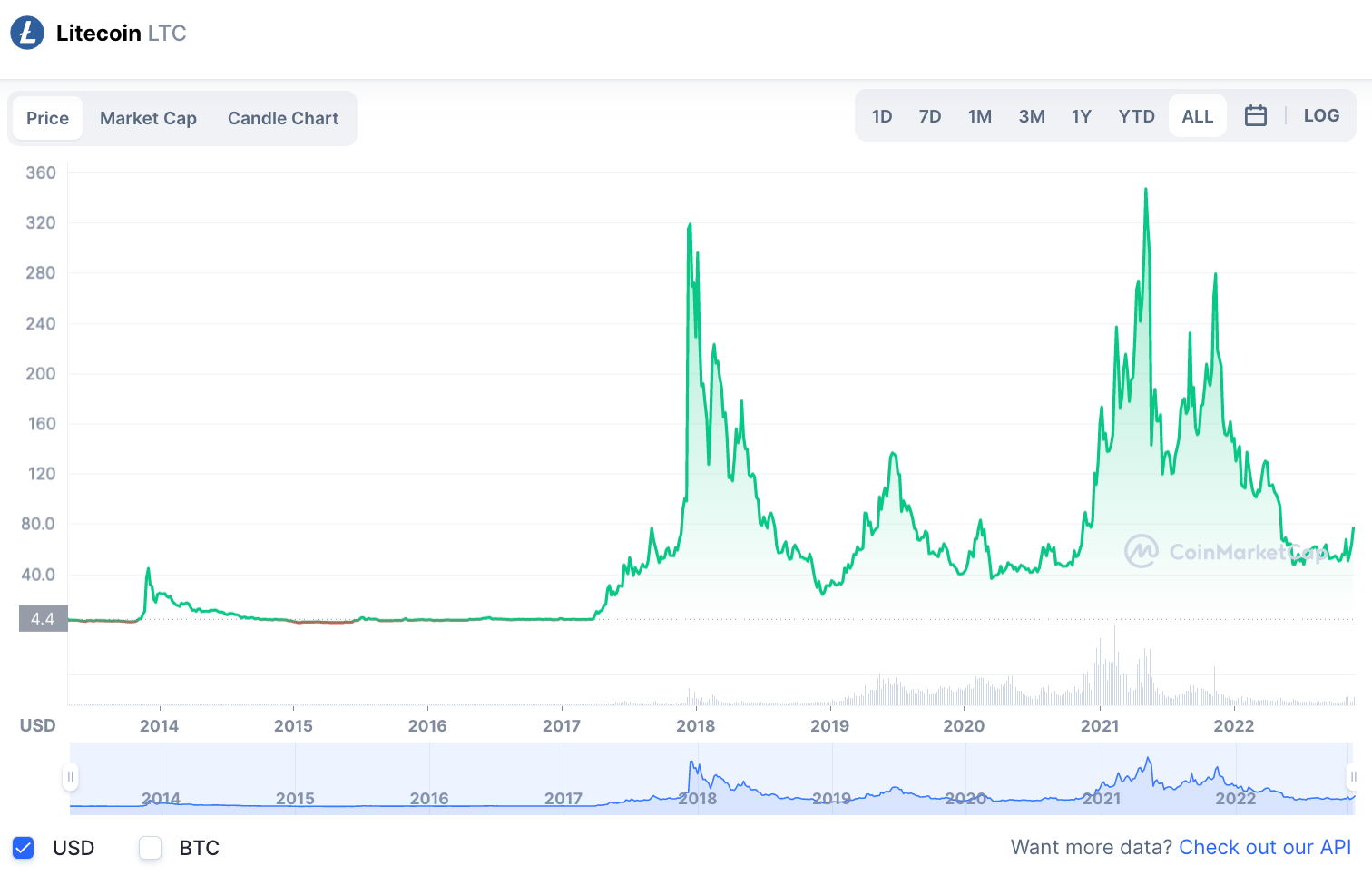Screen dimensions: 1372x876
Task: Click the 2021 label in the range navigator
Action: (1101, 799)
